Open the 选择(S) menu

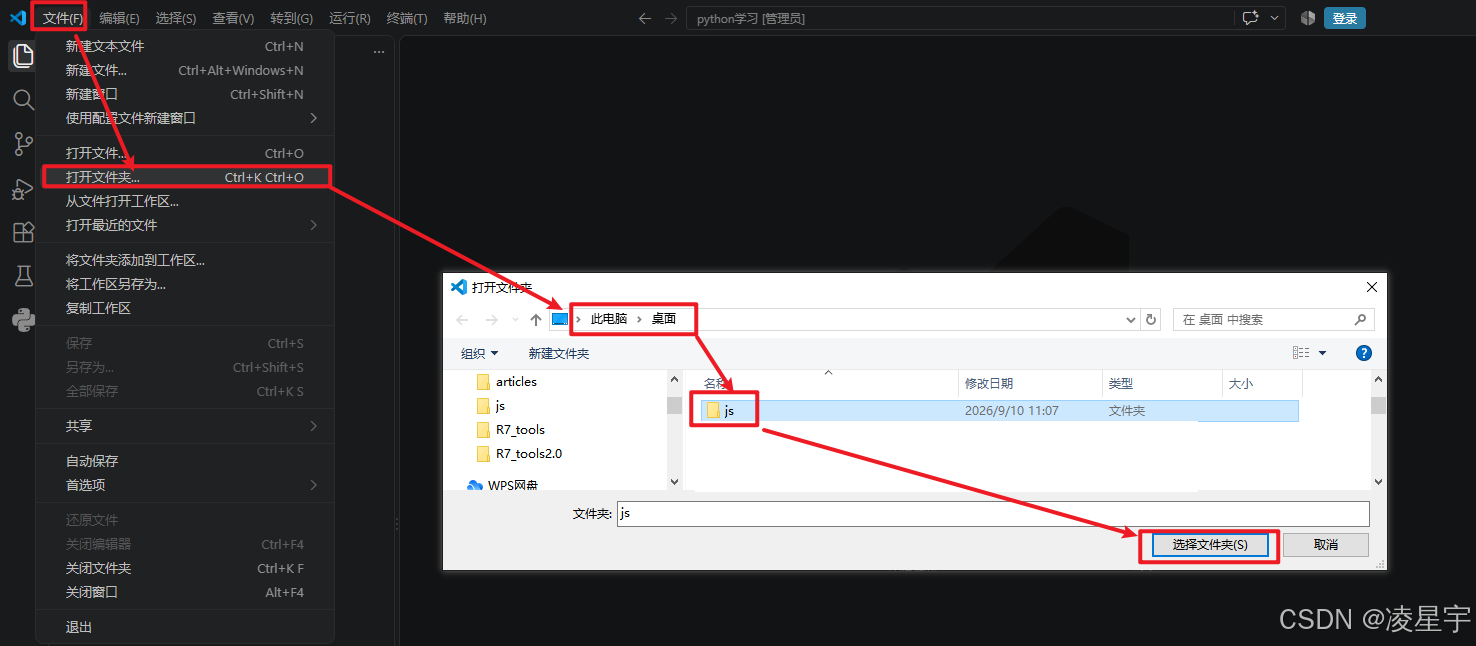tap(176, 18)
